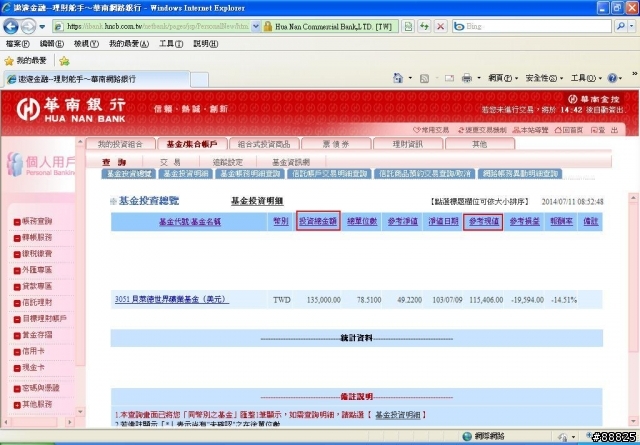Expand 其他服務 in the left sidebar
640x445 pixels.
pyautogui.click(x=33, y=404)
